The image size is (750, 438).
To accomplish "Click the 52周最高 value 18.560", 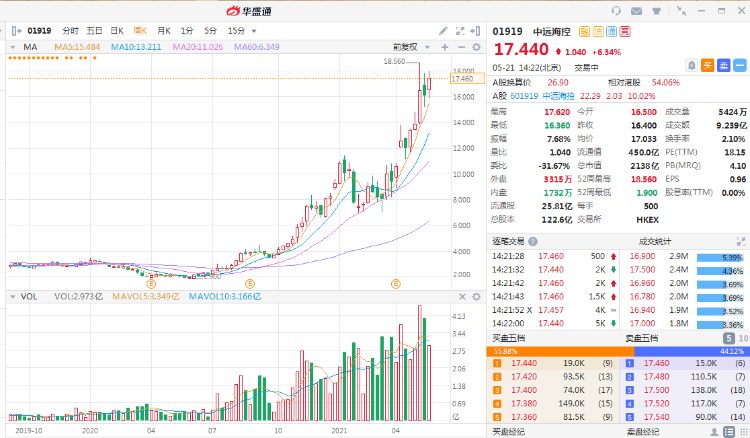I will tap(644, 179).
